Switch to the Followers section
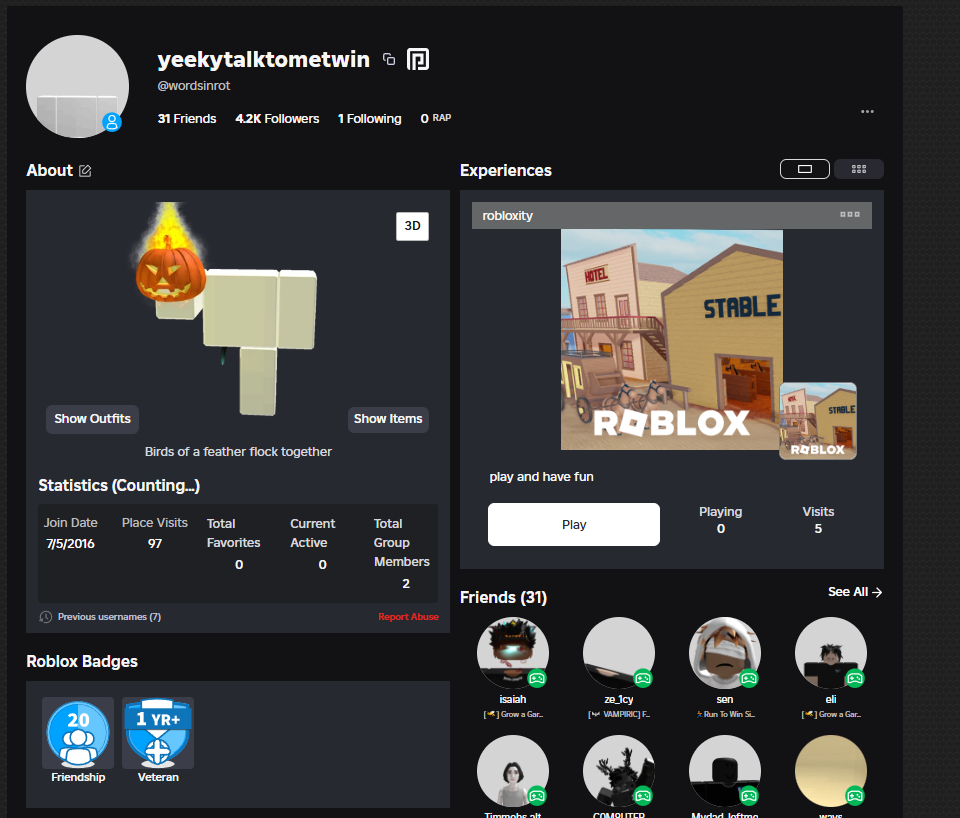 277,118
